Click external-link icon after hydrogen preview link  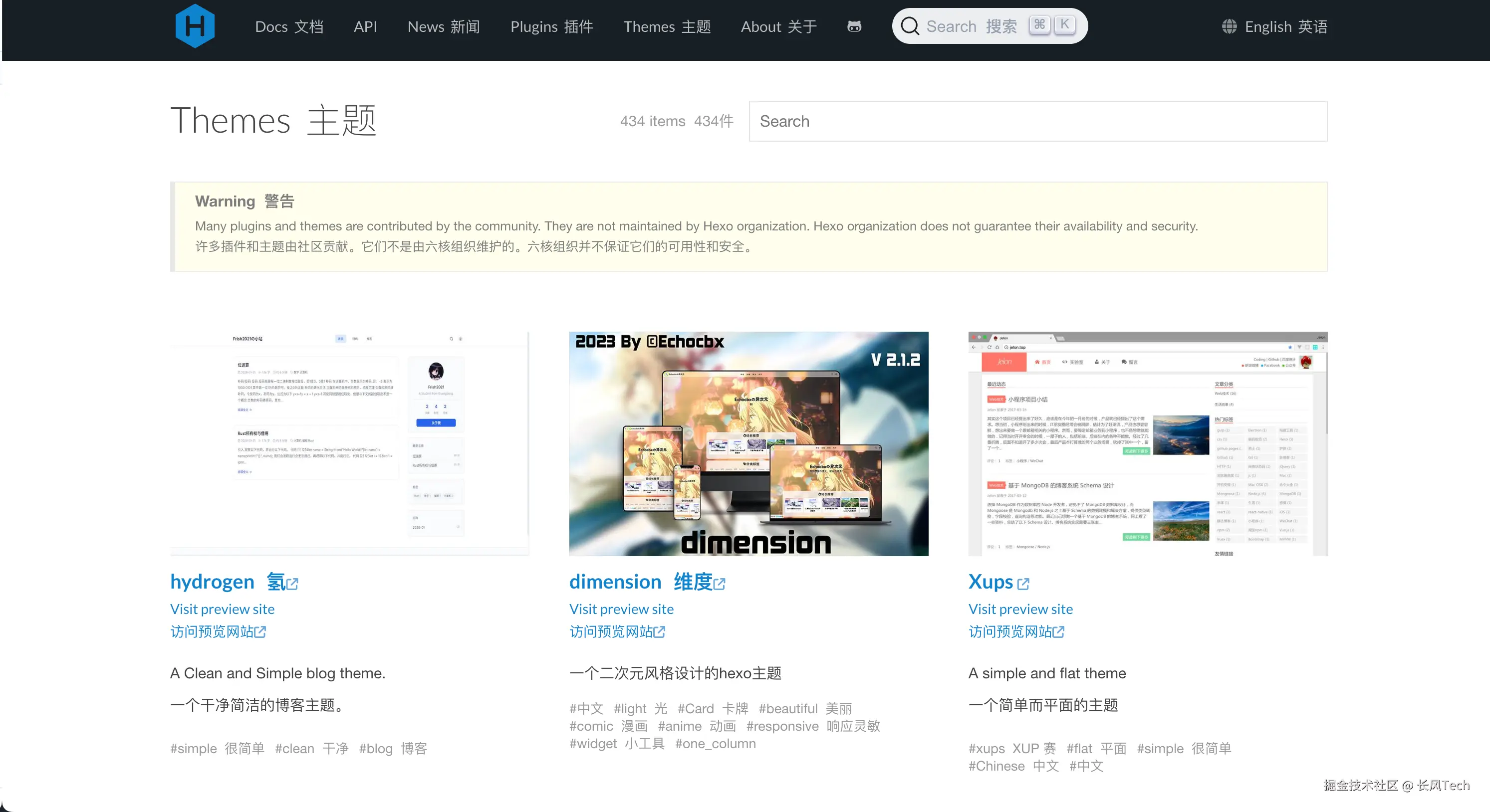click(260, 631)
